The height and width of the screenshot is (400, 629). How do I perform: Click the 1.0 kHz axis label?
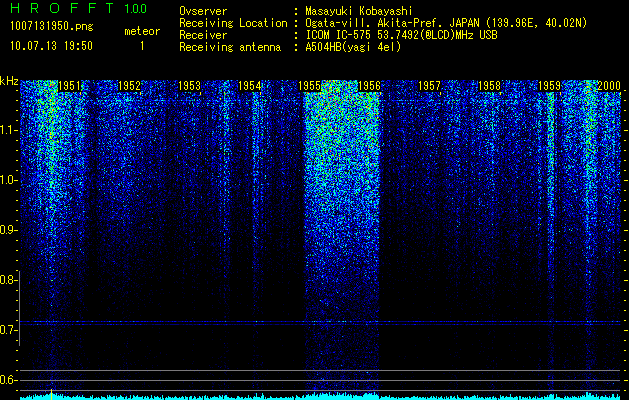click(x=7, y=180)
